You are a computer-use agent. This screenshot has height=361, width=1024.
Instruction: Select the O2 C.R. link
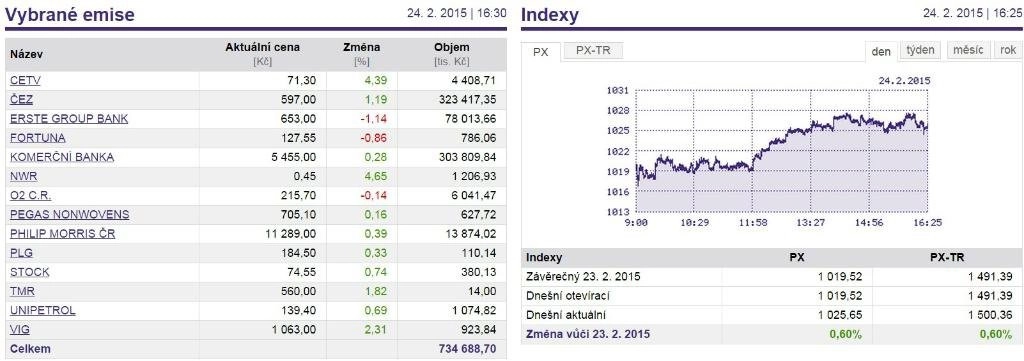(30, 195)
